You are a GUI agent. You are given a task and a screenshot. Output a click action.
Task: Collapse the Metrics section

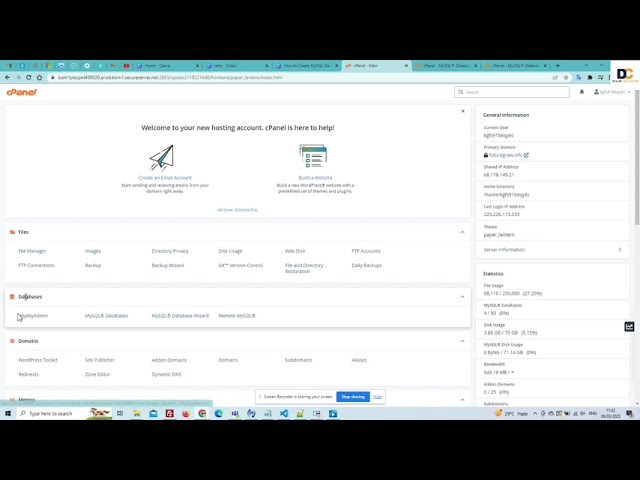(x=462, y=400)
